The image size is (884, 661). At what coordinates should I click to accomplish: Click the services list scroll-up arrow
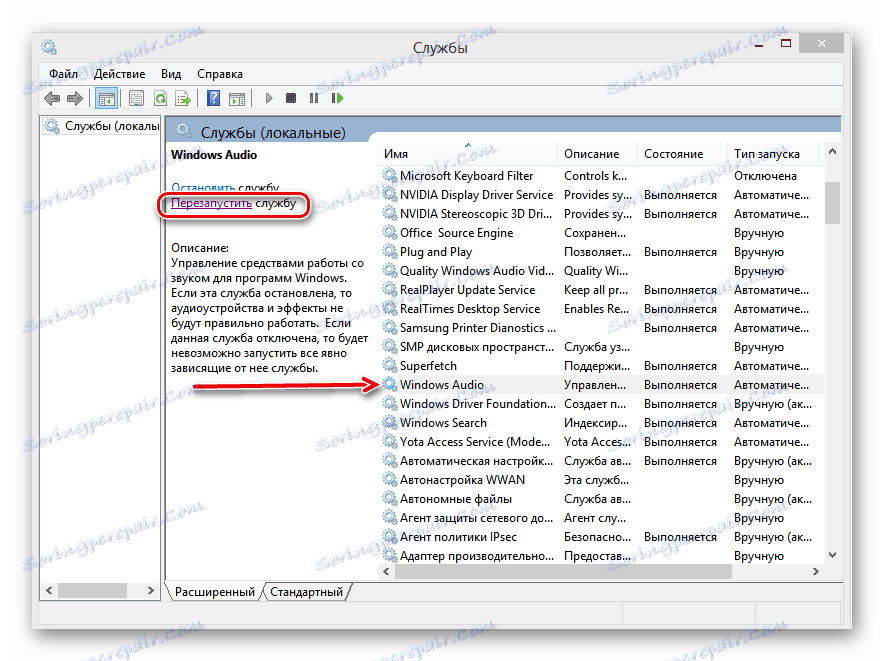click(x=832, y=152)
